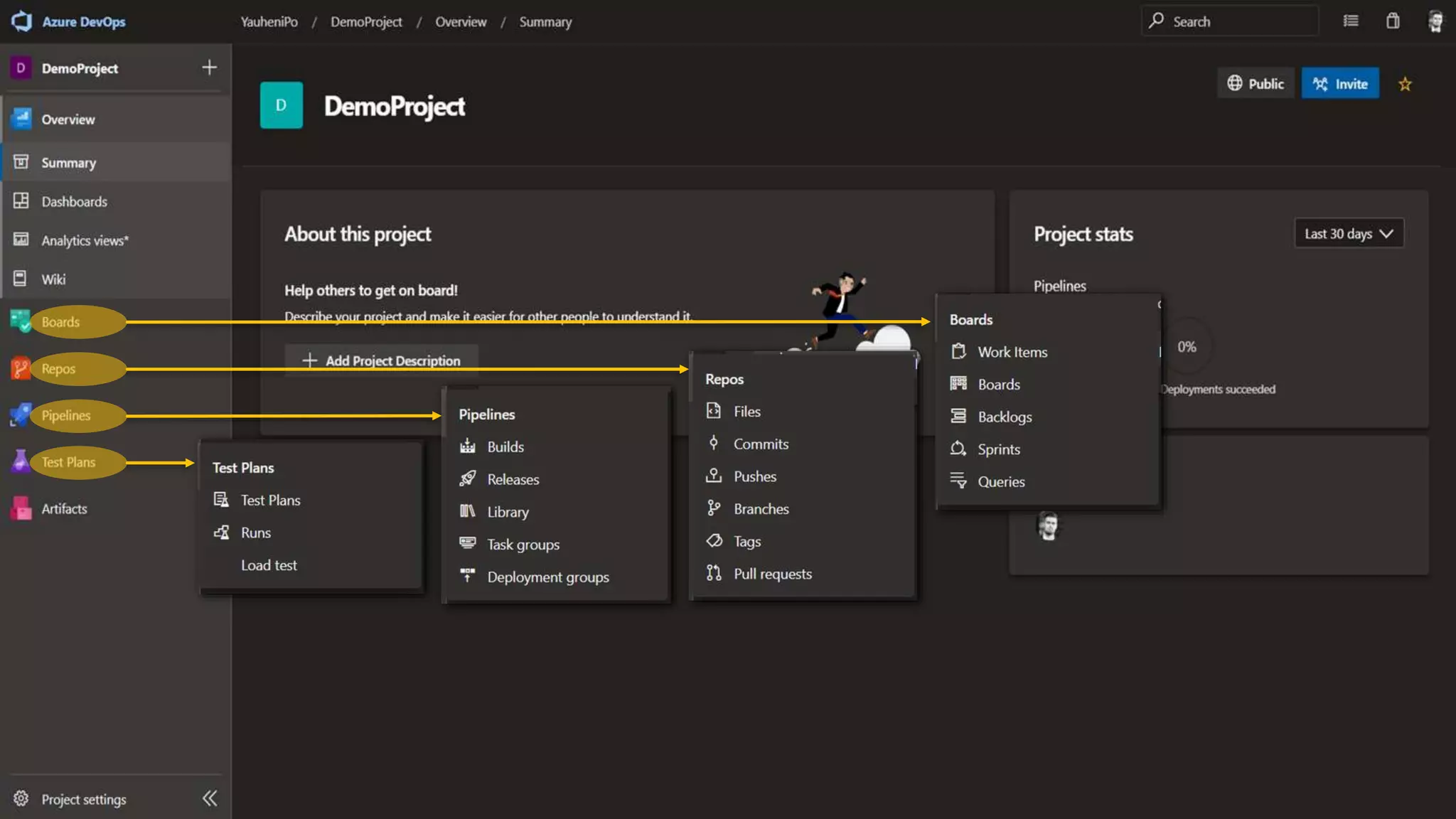Toggle project visibility with Public button
1456x819 pixels.
[1256, 84]
